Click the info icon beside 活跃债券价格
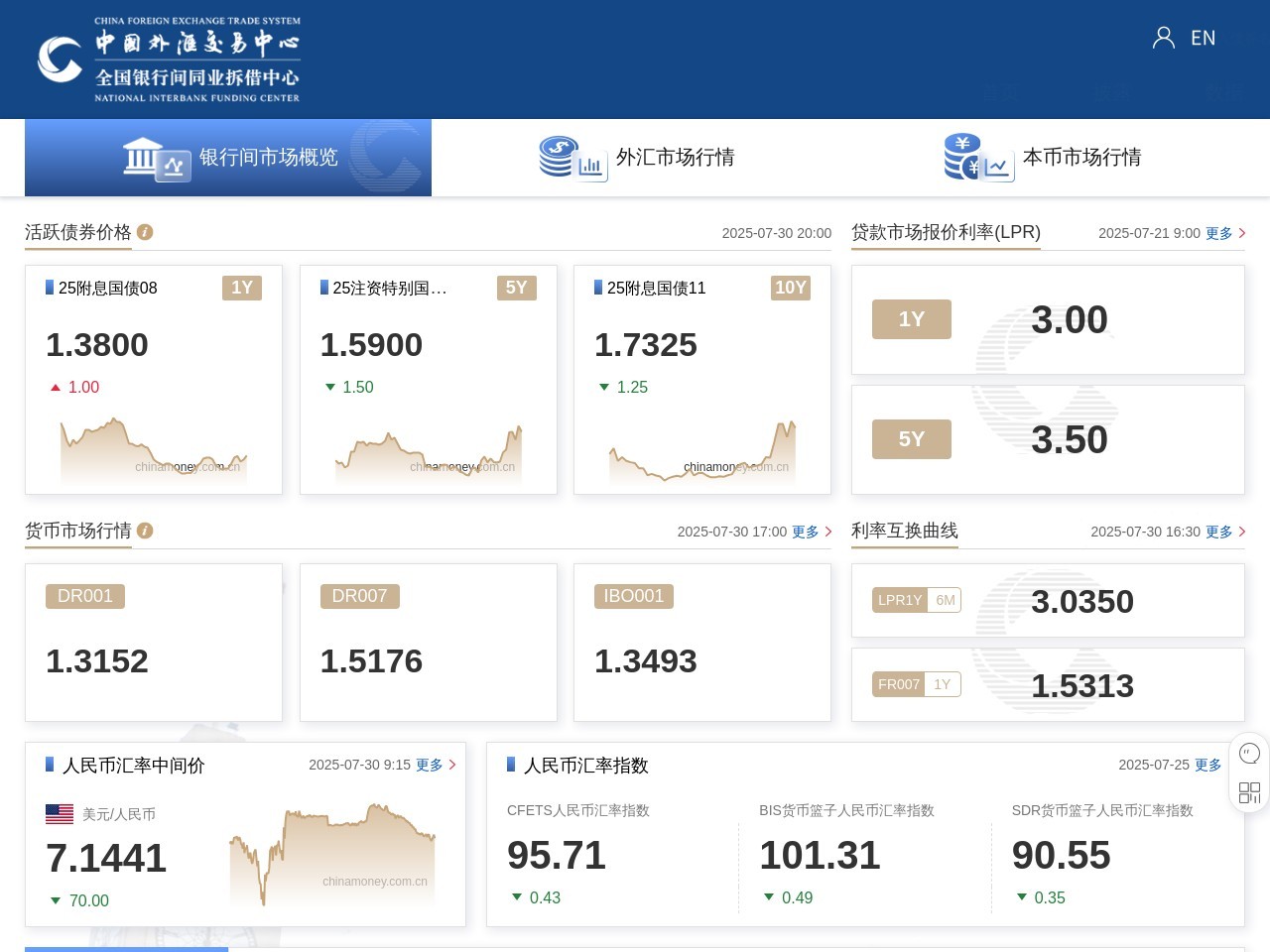The image size is (1270, 952). pos(145,232)
